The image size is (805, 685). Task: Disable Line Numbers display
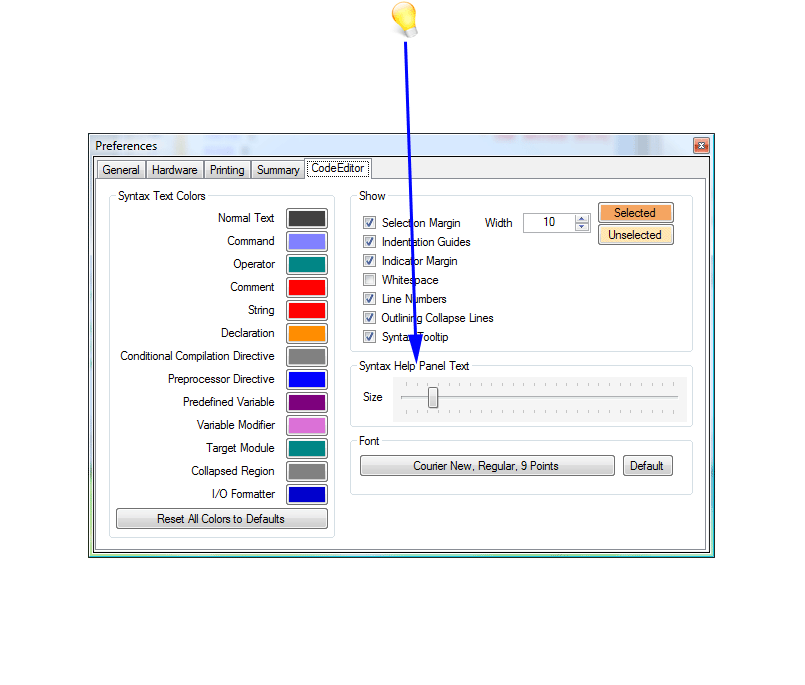369,298
